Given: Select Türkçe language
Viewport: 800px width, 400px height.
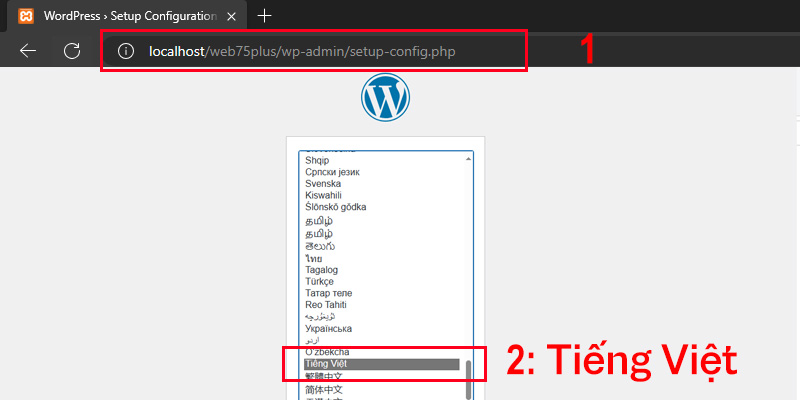Looking at the screenshot, I should (319, 282).
